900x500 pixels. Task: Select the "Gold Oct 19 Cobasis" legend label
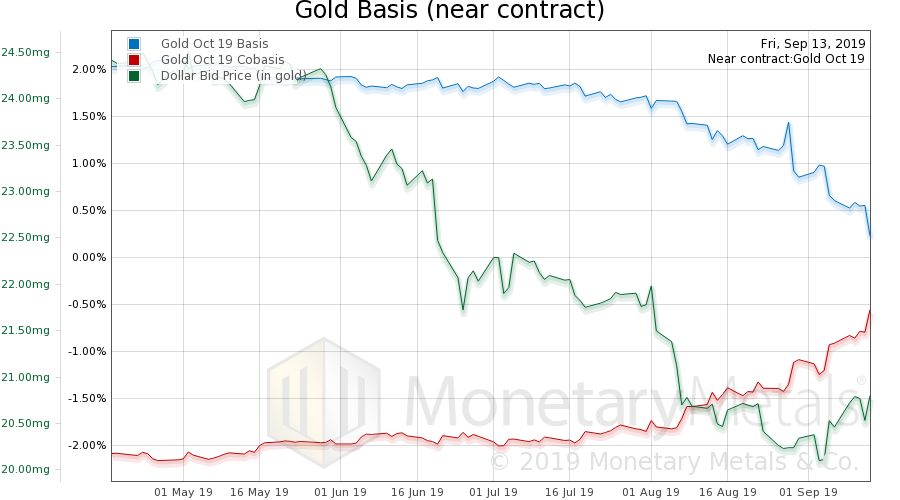221,60
